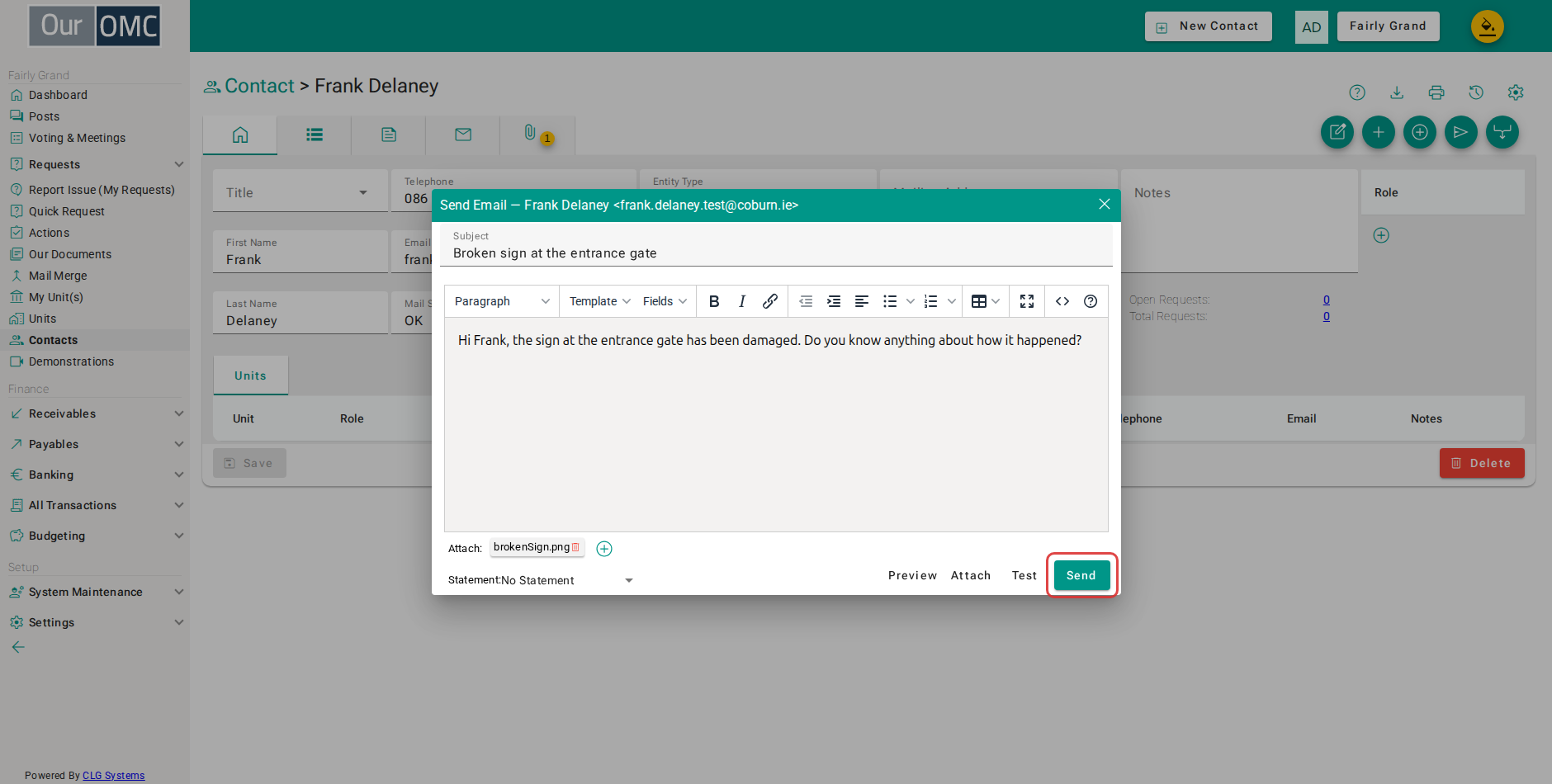Open the Mail Merge sidebar item
Viewport: 1552px width, 784px height.
point(58,276)
